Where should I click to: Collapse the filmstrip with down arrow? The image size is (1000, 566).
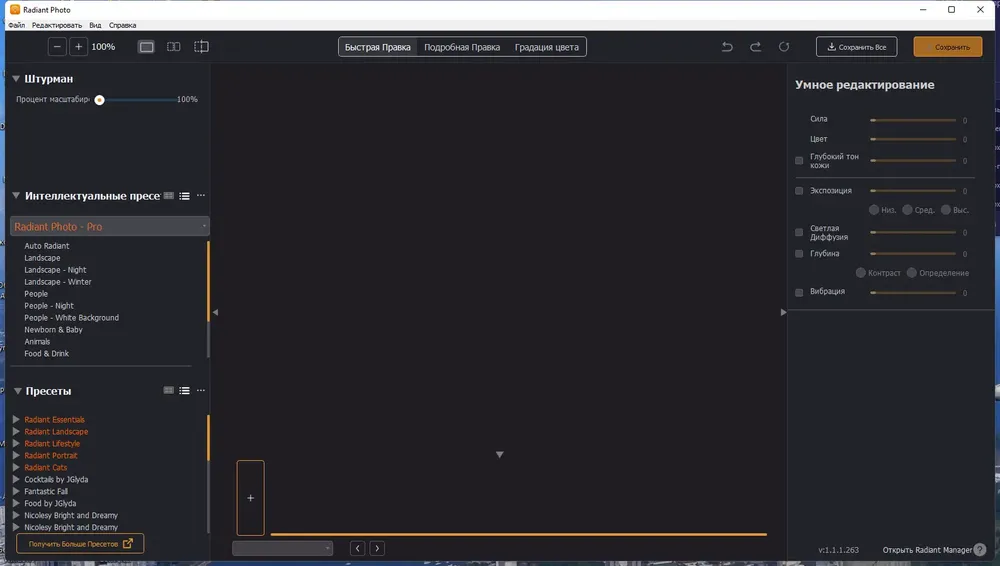(499, 454)
